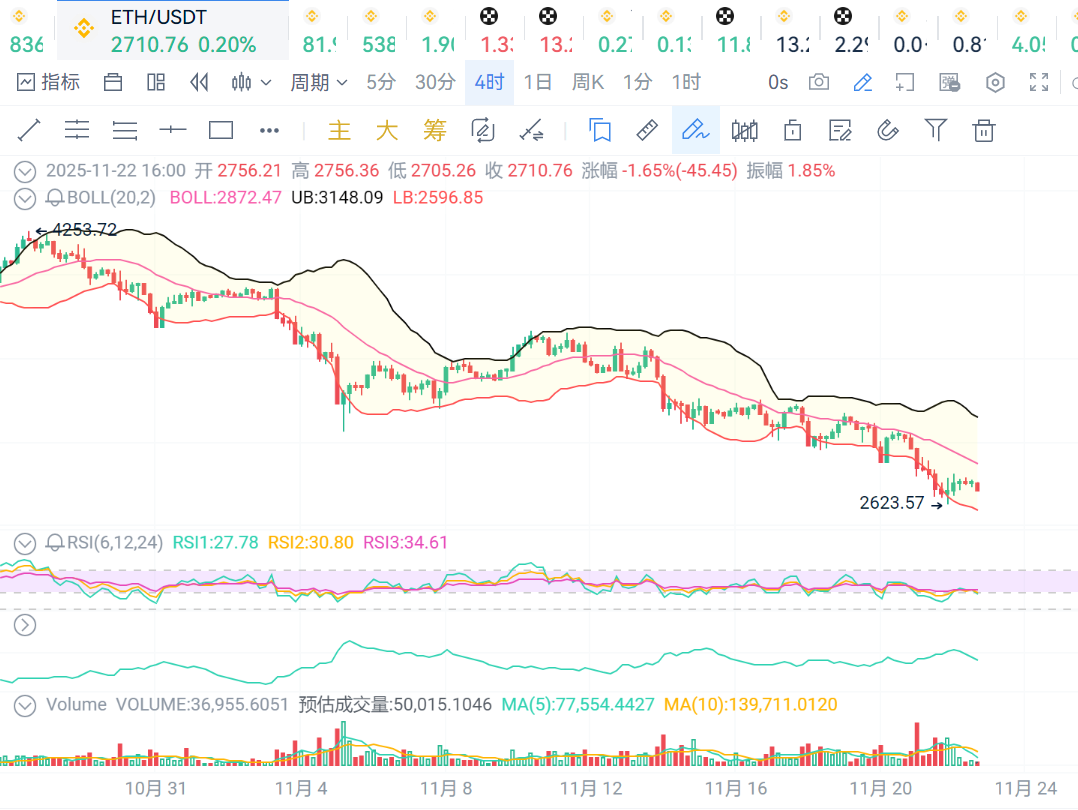Viewport: 1078px width, 810px height.
Task: Select the rectangle shape tool
Action: (221, 130)
